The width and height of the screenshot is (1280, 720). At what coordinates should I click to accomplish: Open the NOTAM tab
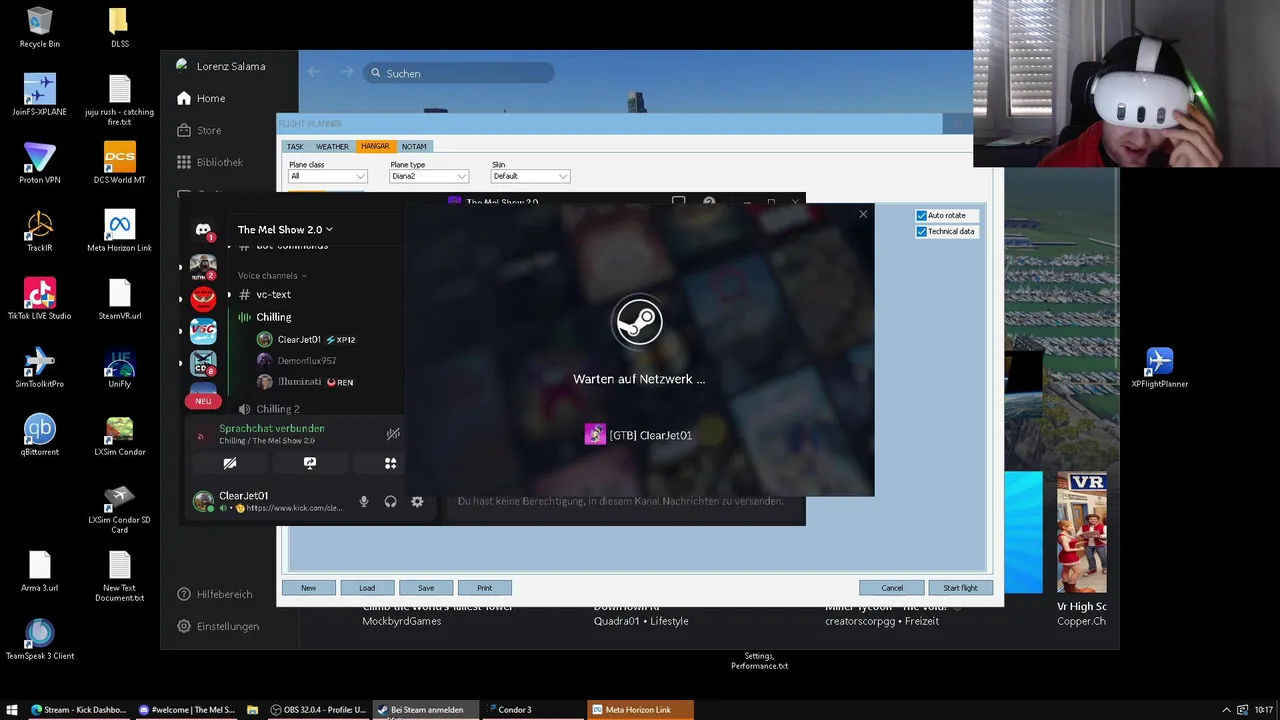coord(414,146)
